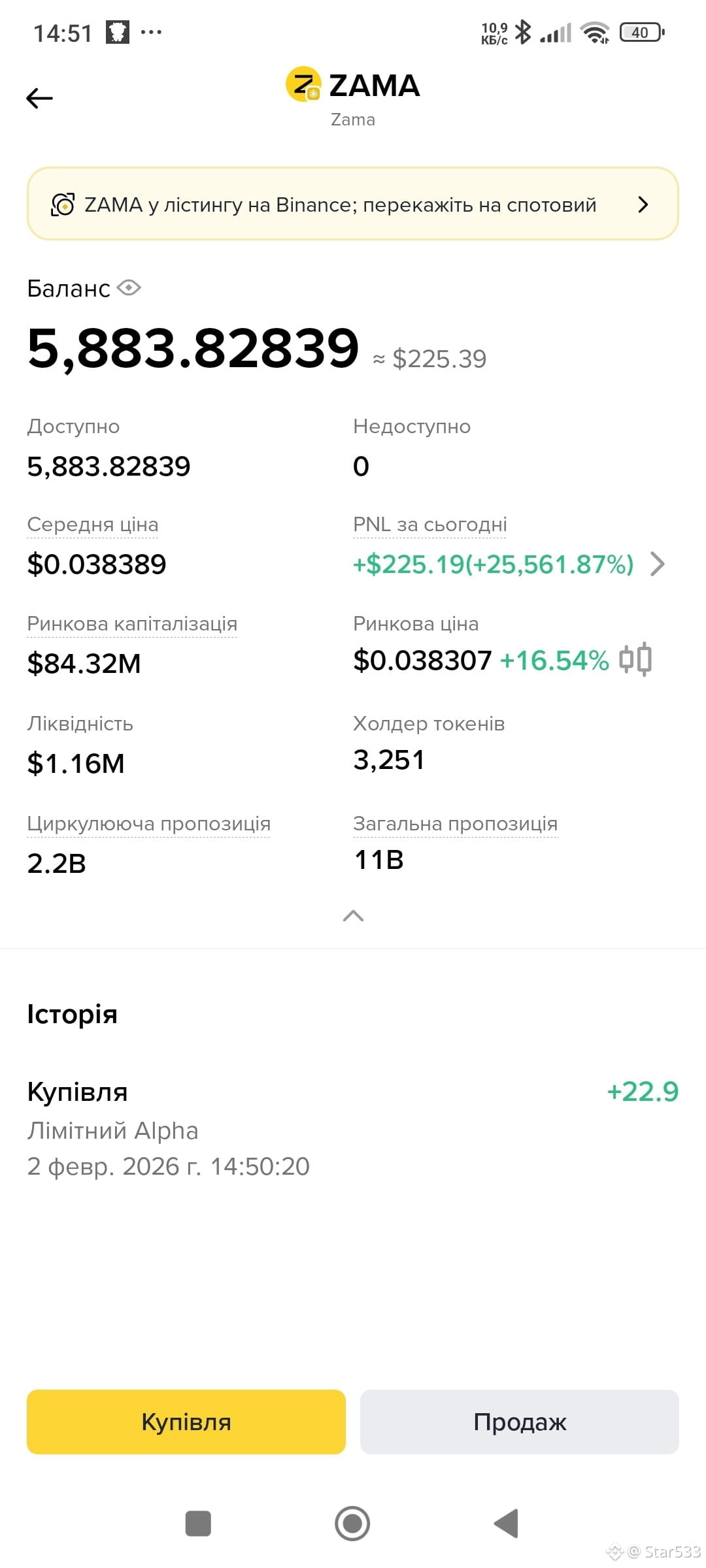Tap the PNL value +$225.19
The image size is (706, 1568).
(x=494, y=564)
